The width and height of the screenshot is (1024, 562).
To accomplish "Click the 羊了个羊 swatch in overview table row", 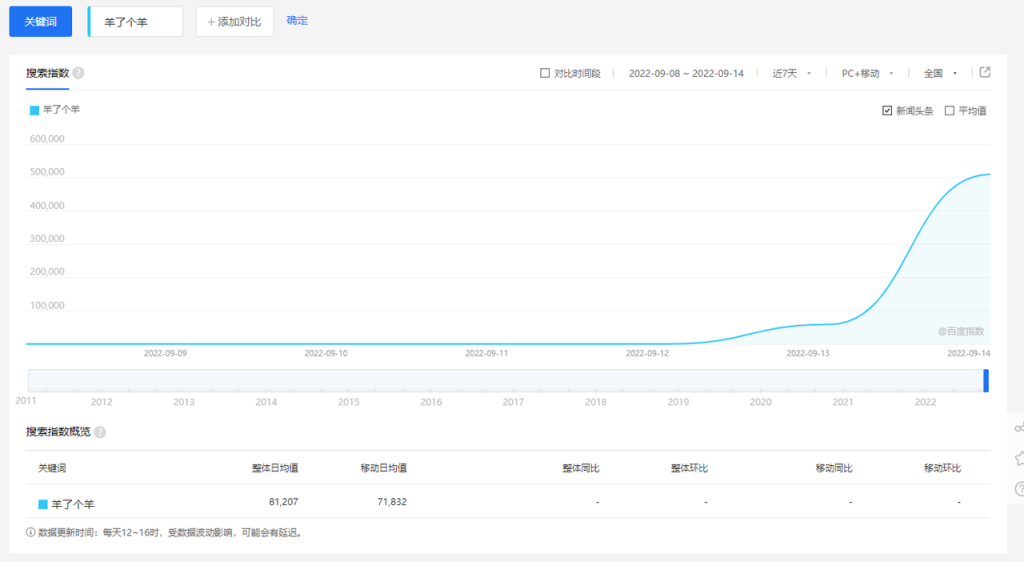I will (x=43, y=504).
